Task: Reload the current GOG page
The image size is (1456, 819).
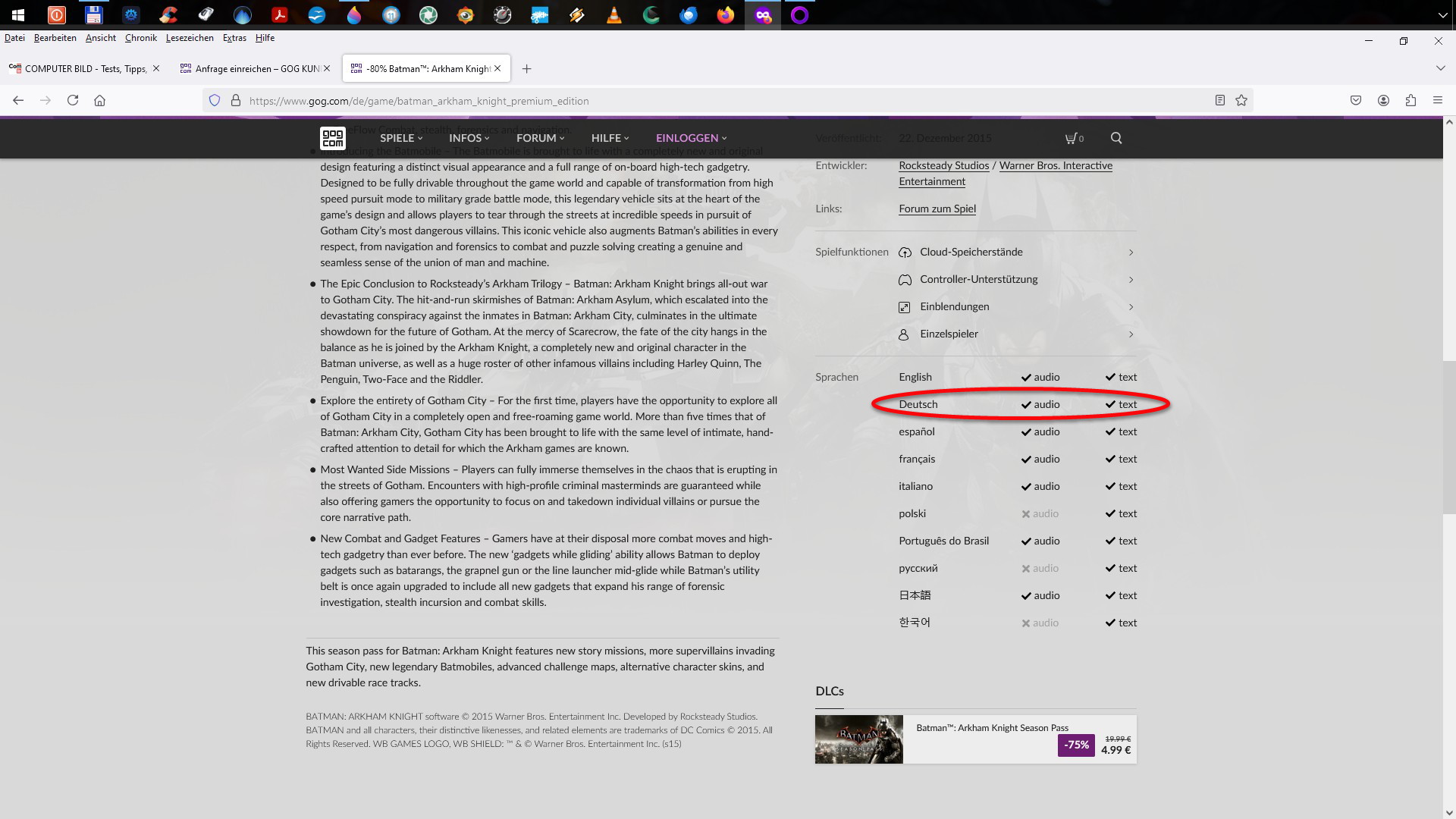Action: click(x=73, y=100)
